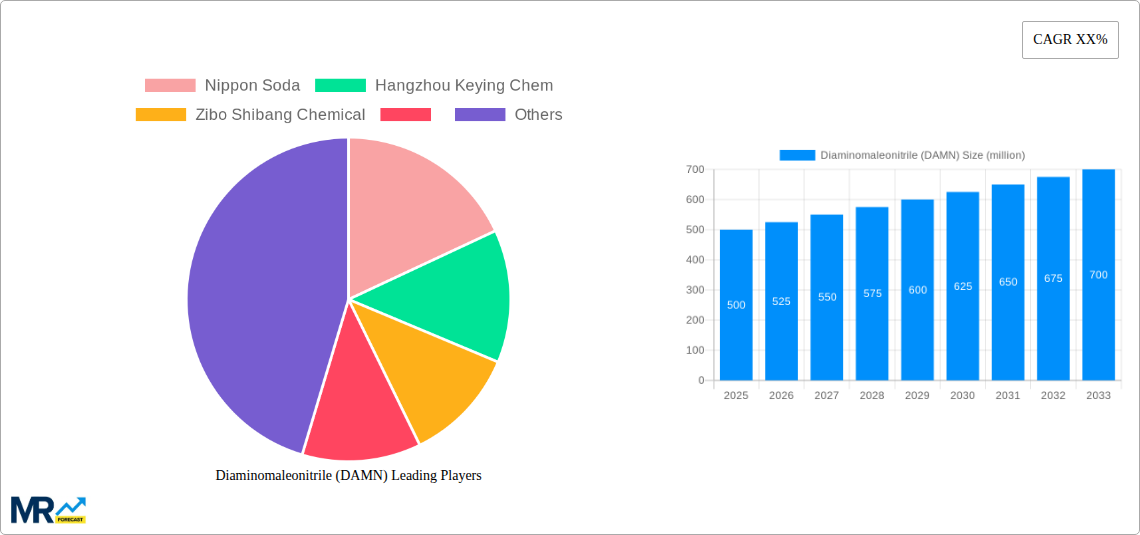1140x535 pixels.
Task: Click the 300 y-axis label
Action: pyautogui.click(x=695, y=290)
